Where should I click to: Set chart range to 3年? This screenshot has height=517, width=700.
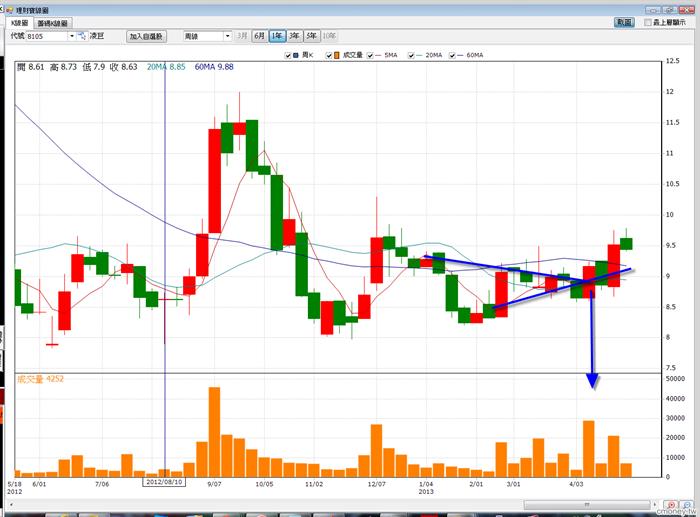(294, 36)
